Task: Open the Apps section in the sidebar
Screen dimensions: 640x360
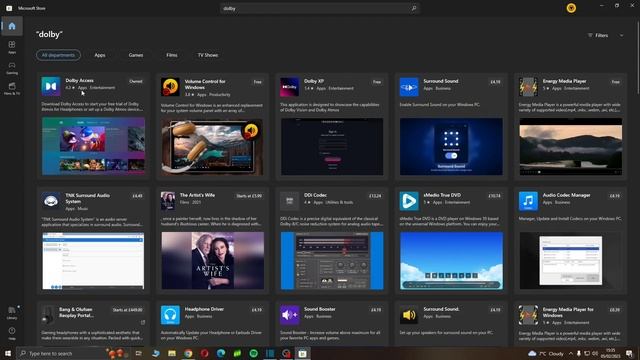Action: (12, 47)
